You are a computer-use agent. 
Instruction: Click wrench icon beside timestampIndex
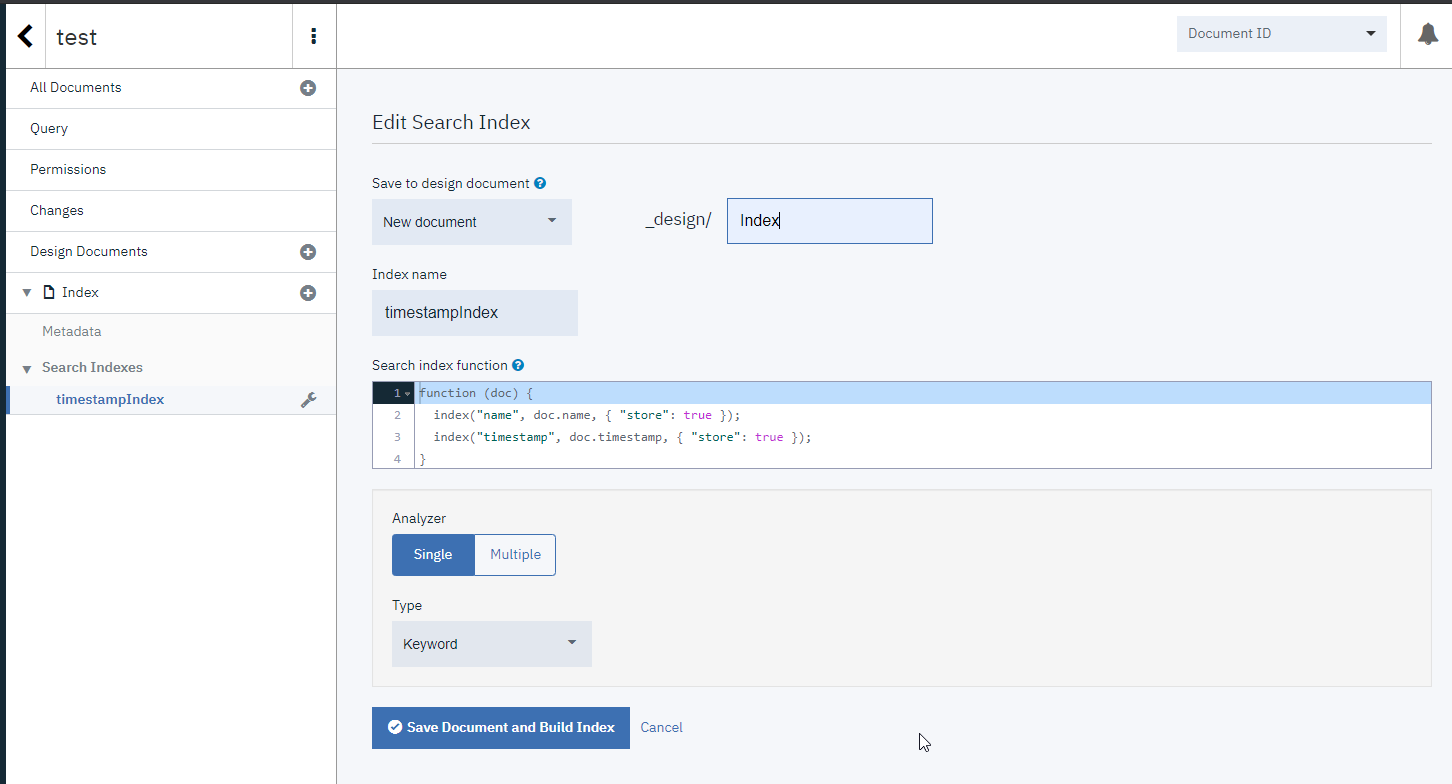tap(309, 400)
